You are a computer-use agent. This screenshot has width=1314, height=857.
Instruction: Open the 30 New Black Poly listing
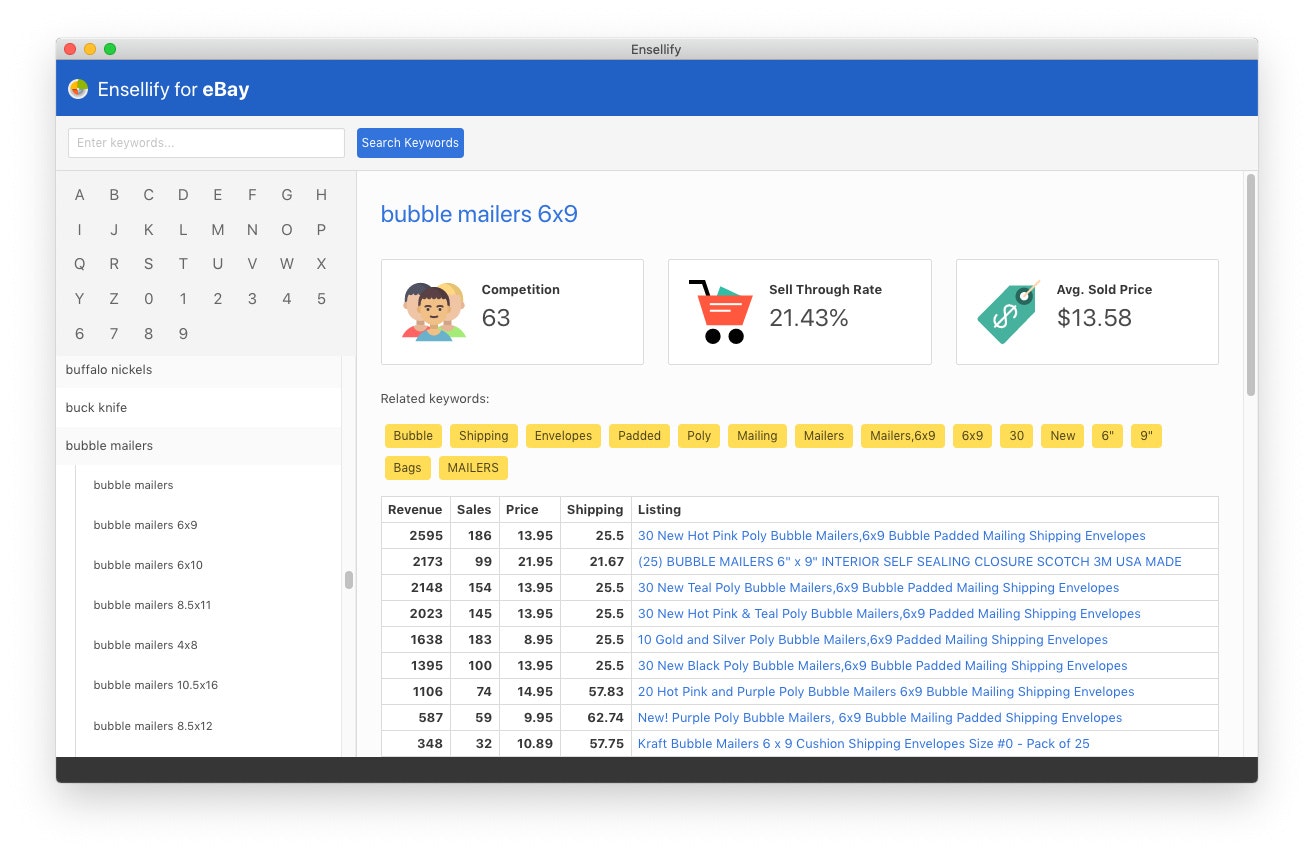[x=883, y=666]
